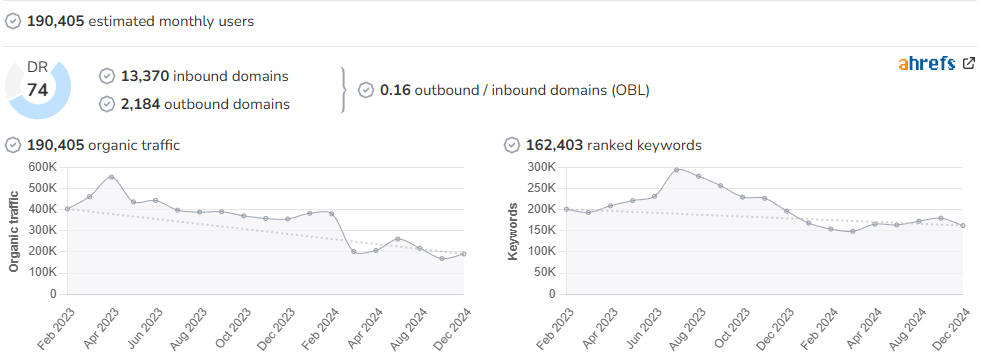Click the April 2023 peak point on organic traffic chart

112,177
